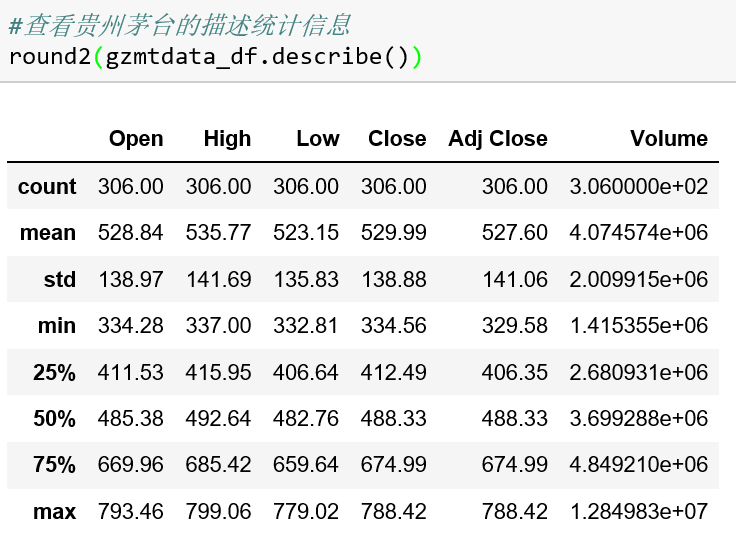
Task: Click 50% Volume value 3.699288e+06
Action: [639, 418]
